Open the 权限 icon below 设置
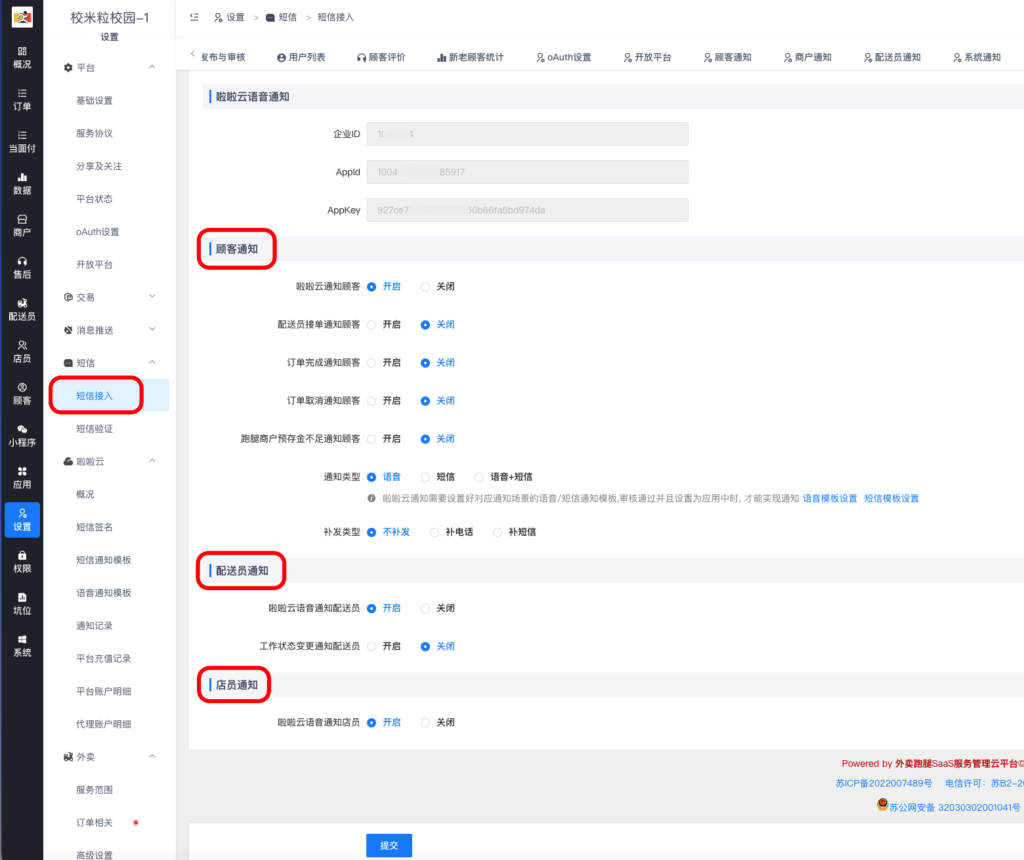 tap(22, 563)
